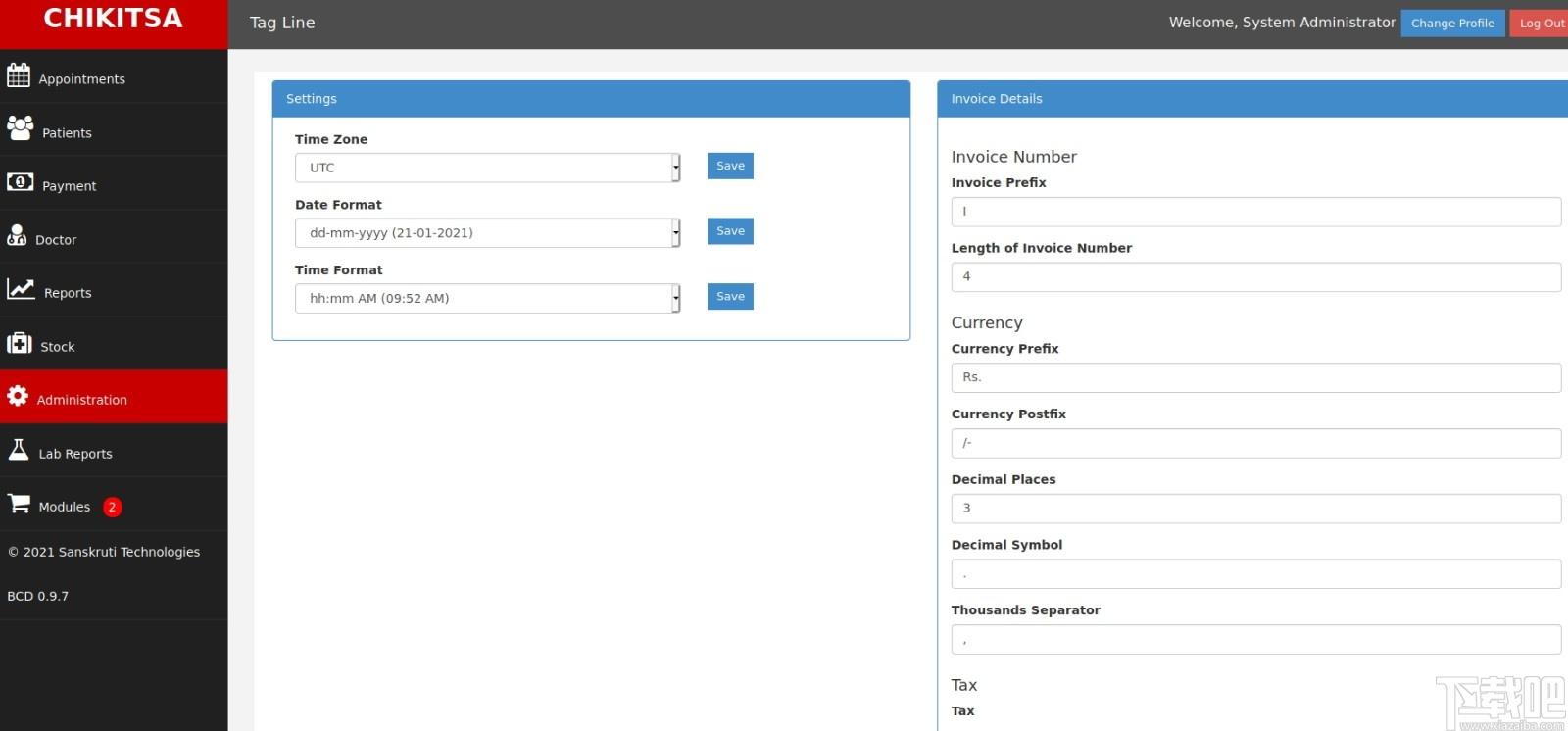The width and height of the screenshot is (1568, 731).
Task: Click the Modules cart icon
Action: point(19,503)
